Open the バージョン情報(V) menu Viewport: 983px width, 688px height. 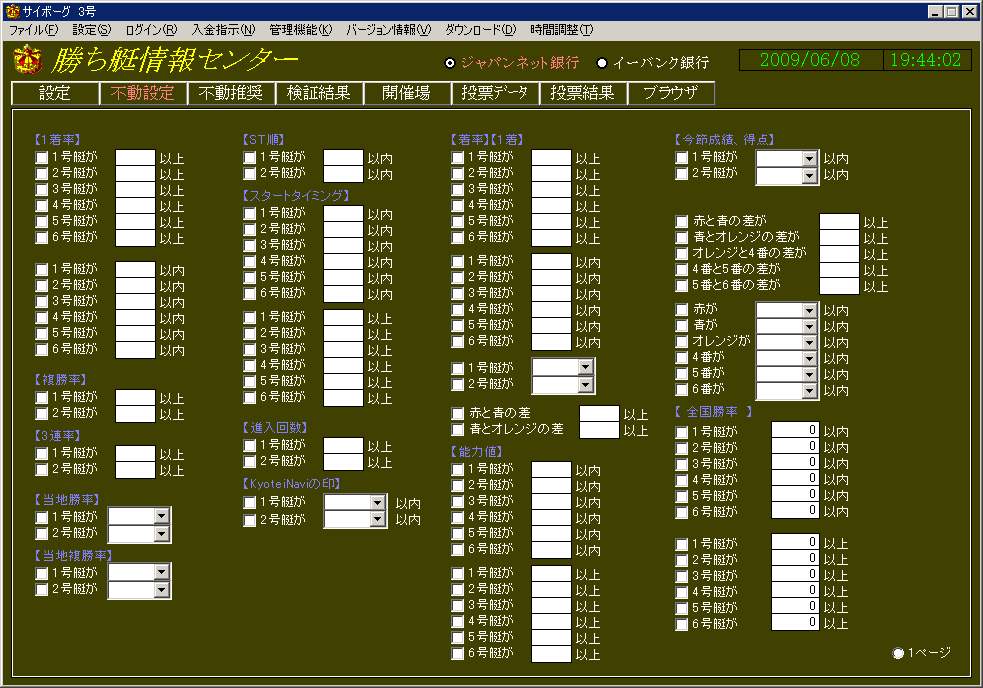(389, 30)
